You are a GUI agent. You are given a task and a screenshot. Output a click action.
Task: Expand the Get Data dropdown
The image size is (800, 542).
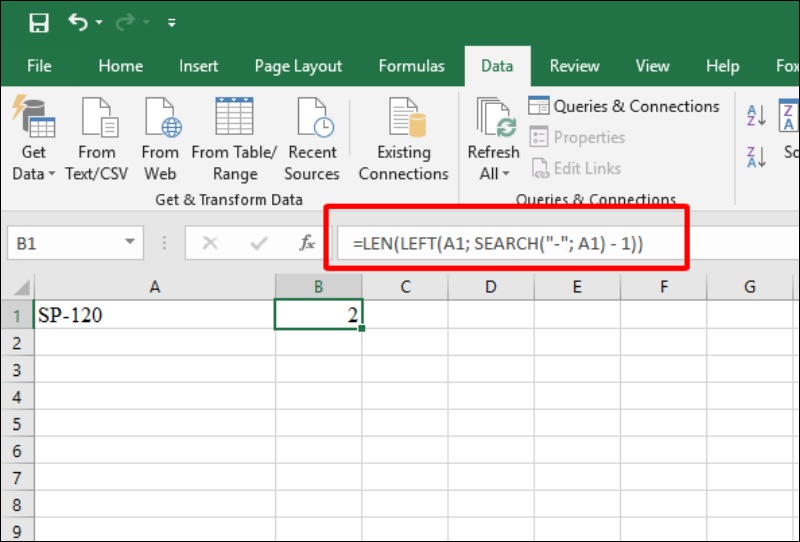(x=34, y=174)
